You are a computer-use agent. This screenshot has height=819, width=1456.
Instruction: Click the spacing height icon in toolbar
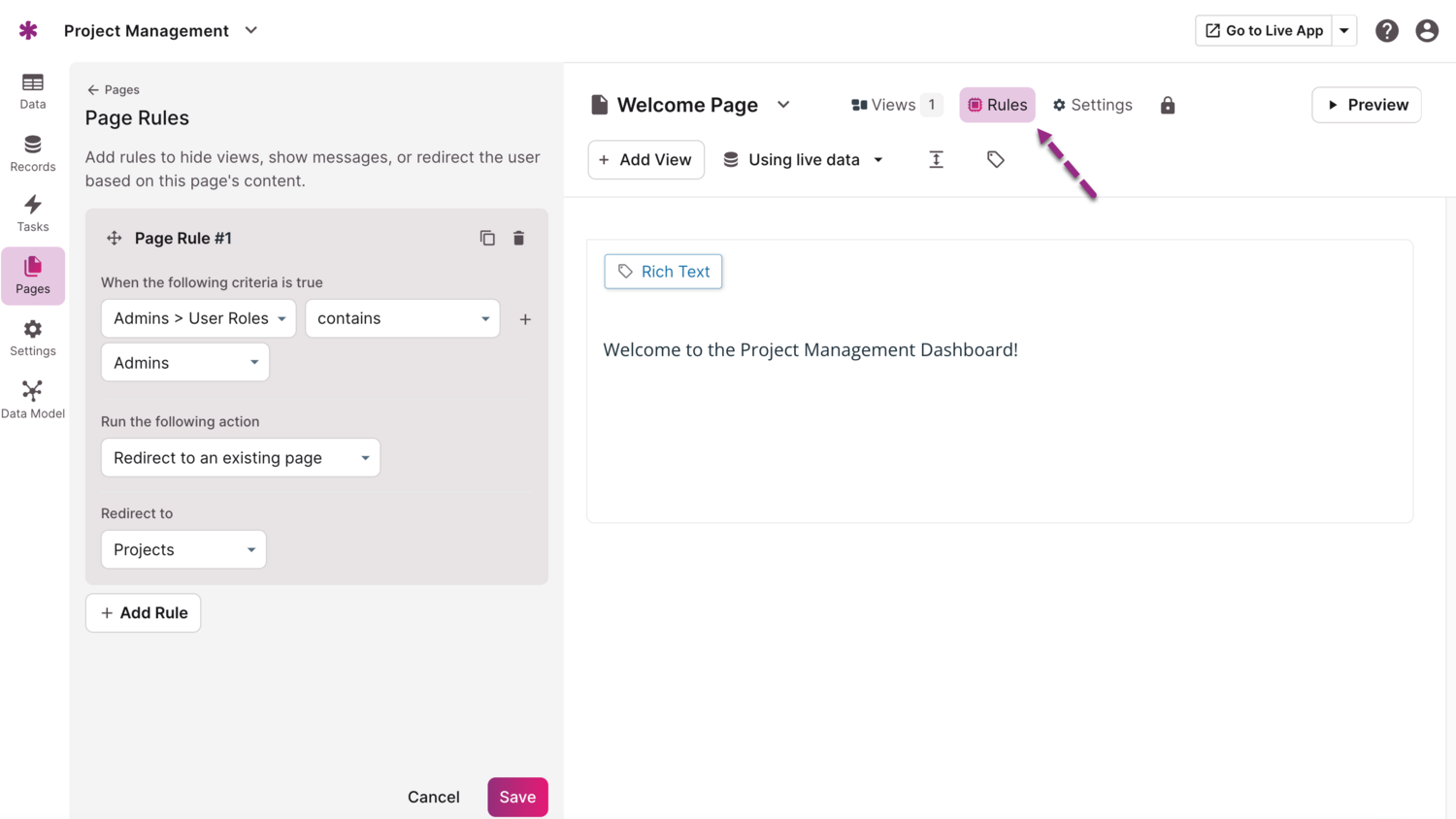coord(936,159)
